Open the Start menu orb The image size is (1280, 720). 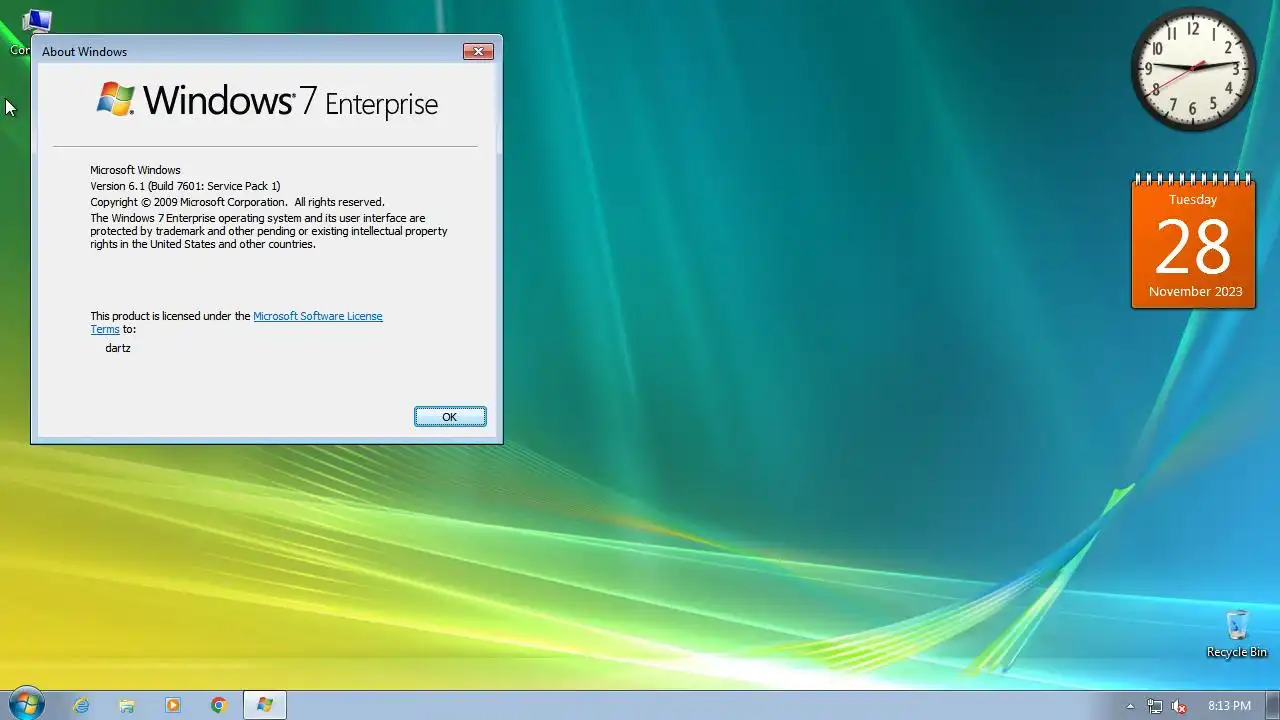point(25,704)
